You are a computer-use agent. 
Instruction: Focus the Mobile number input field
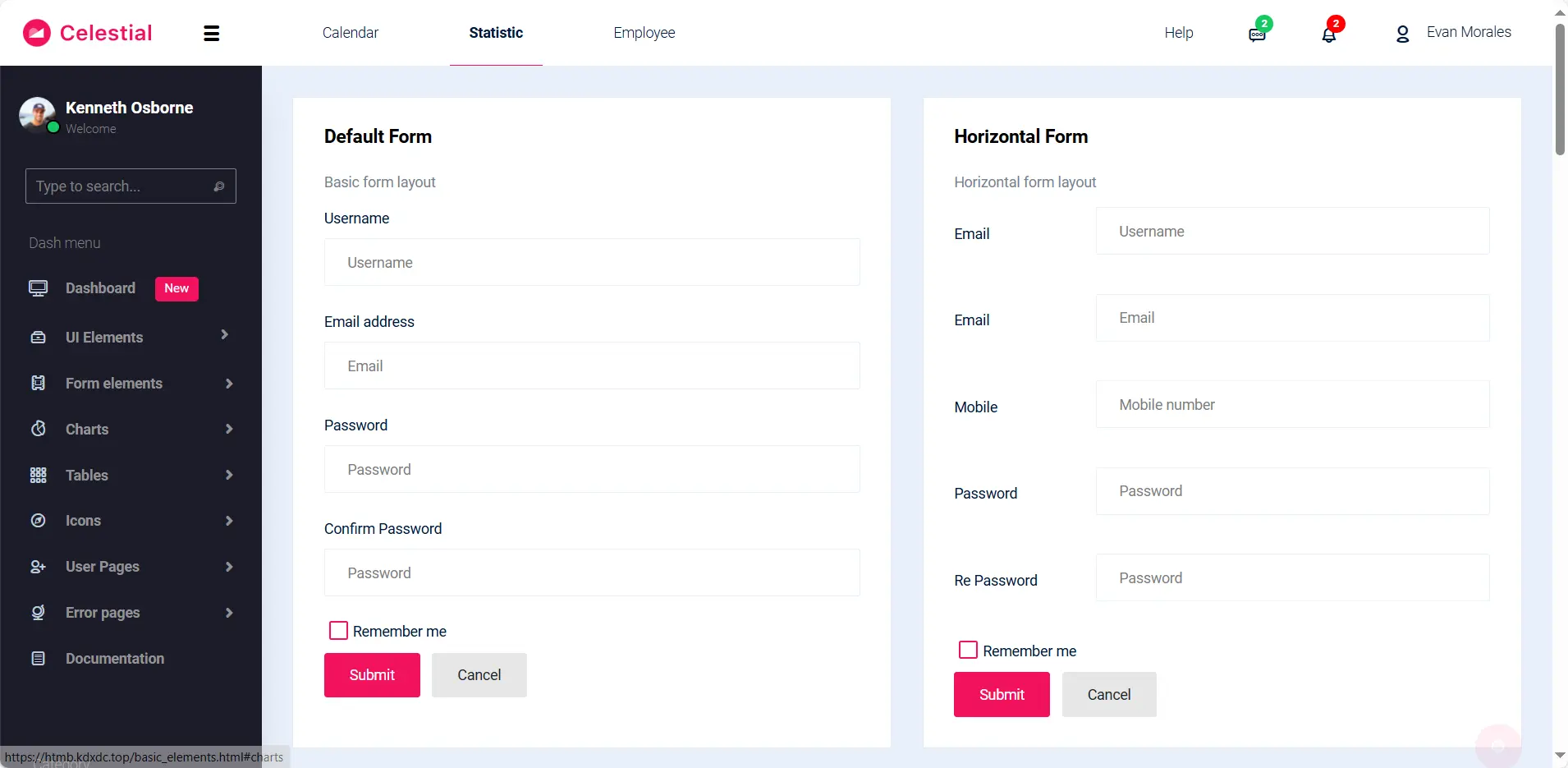point(1292,405)
